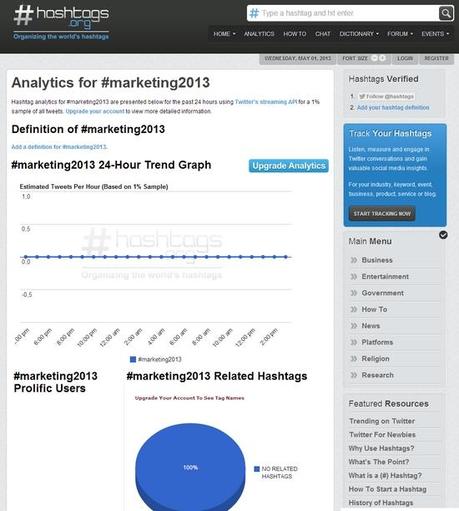The height and width of the screenshot is (511, 459).
Task: Click the blue hash icon in search box
Action: (x=254, y=13)
